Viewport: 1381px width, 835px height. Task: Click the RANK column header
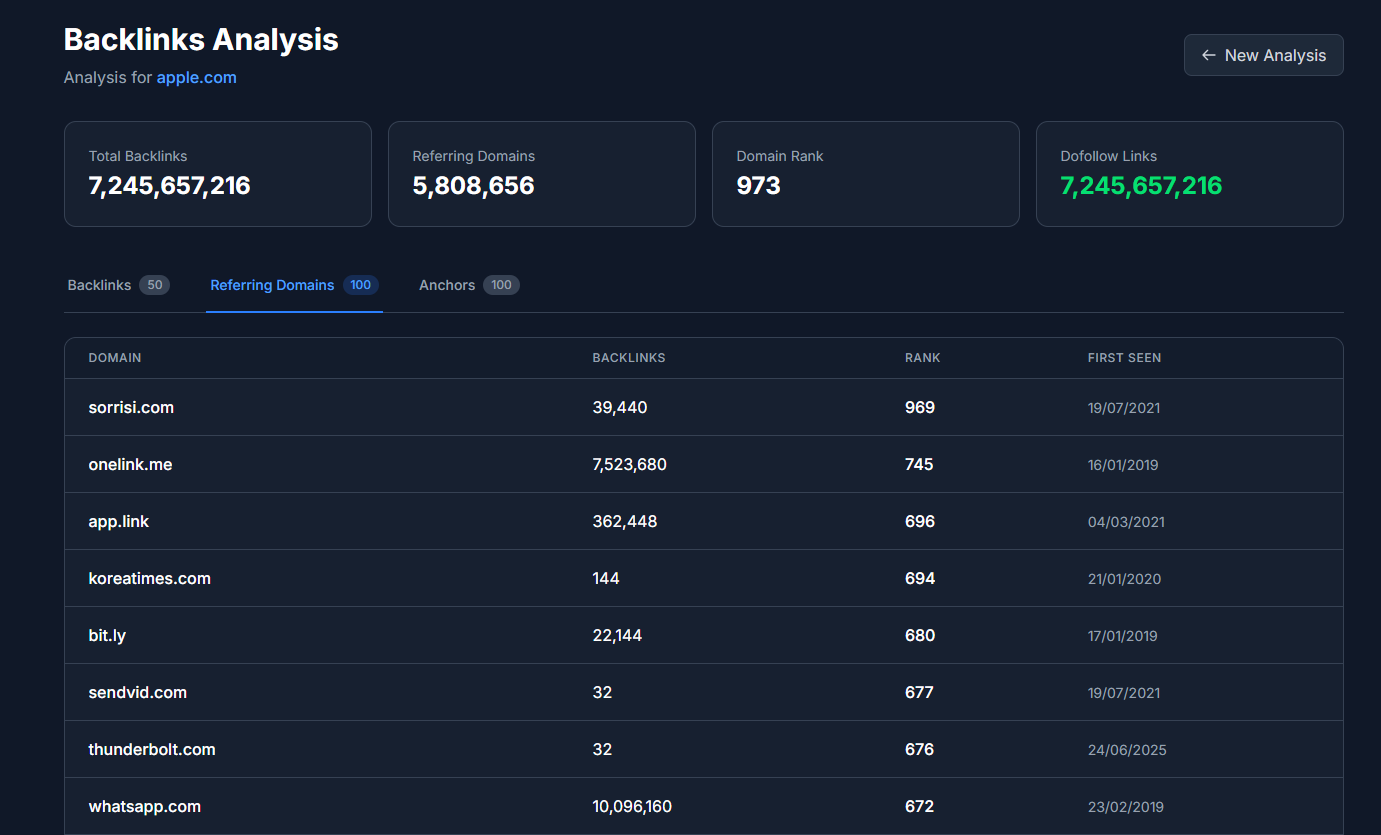(923, 357)
